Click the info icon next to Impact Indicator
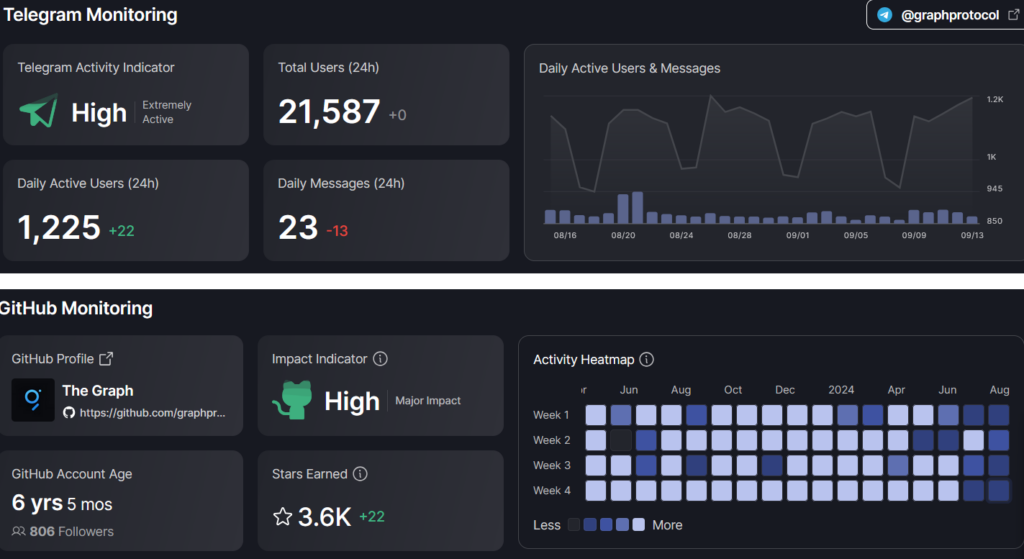 pyautogui.click(x=380, y=359)
